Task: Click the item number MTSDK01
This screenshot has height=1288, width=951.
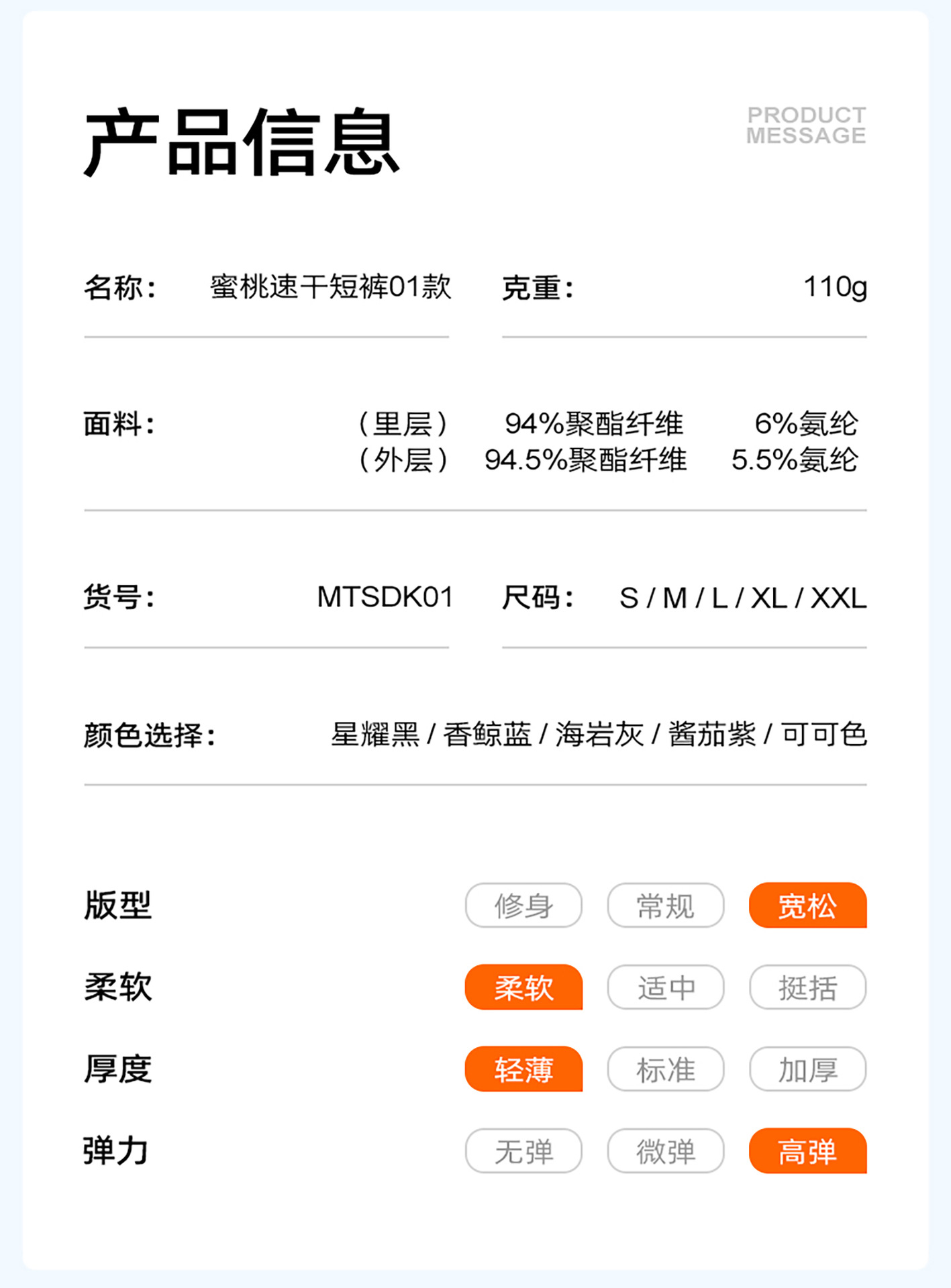Action: (385, 597)
